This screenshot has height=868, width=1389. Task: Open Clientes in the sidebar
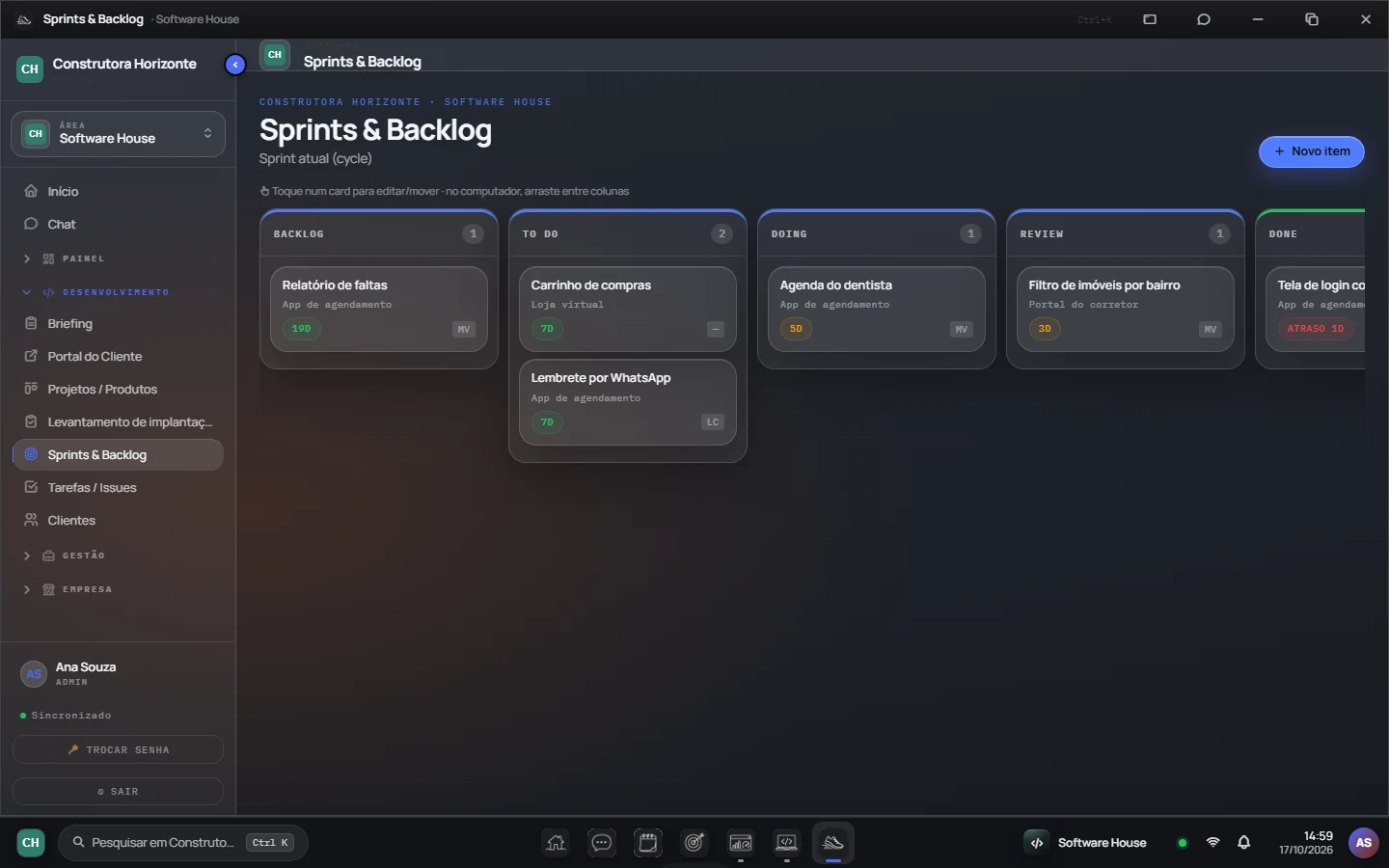tap(118, 521)
